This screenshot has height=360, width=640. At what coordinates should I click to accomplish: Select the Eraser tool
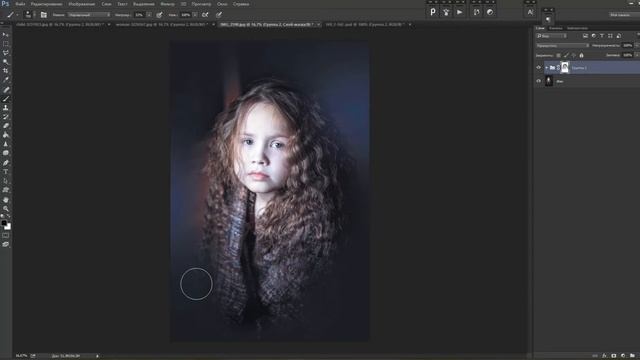[6, 126]
